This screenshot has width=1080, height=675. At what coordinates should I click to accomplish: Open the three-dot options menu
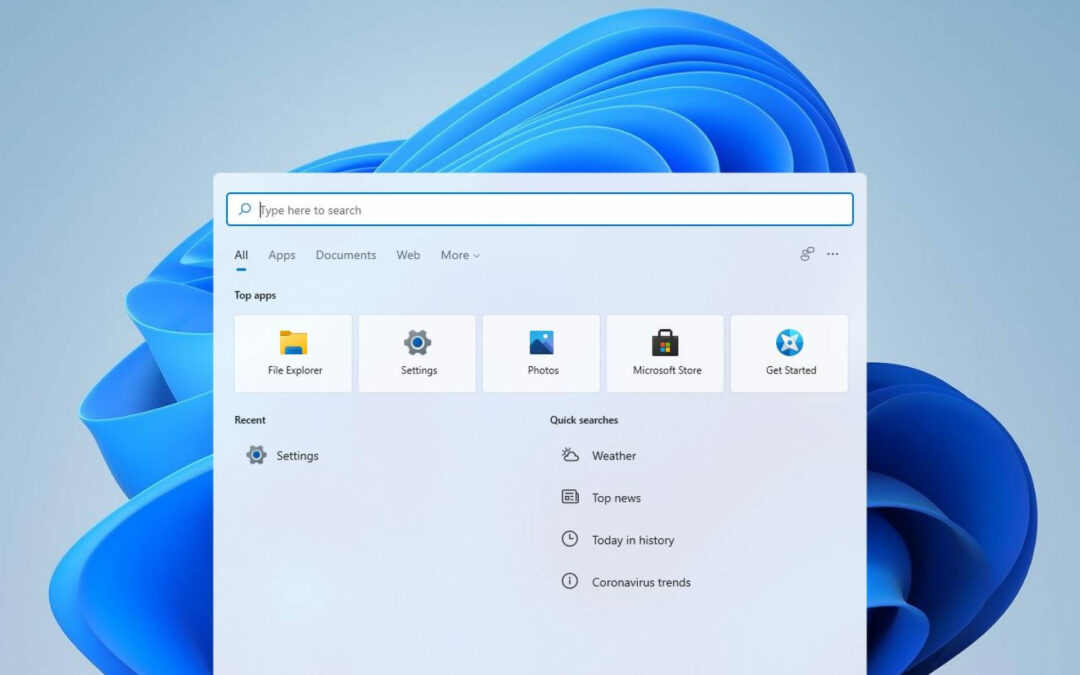[x=833, y=254]
